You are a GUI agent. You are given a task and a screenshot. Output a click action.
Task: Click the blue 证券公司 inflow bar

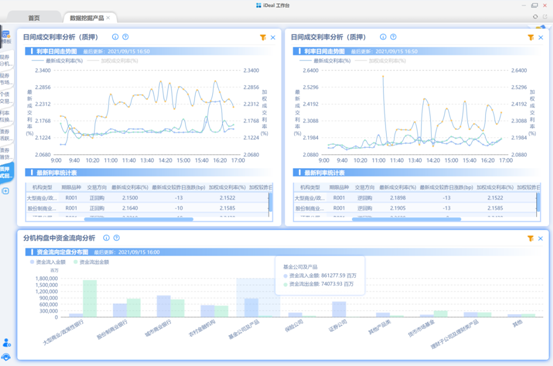click(x=339, y=309)
